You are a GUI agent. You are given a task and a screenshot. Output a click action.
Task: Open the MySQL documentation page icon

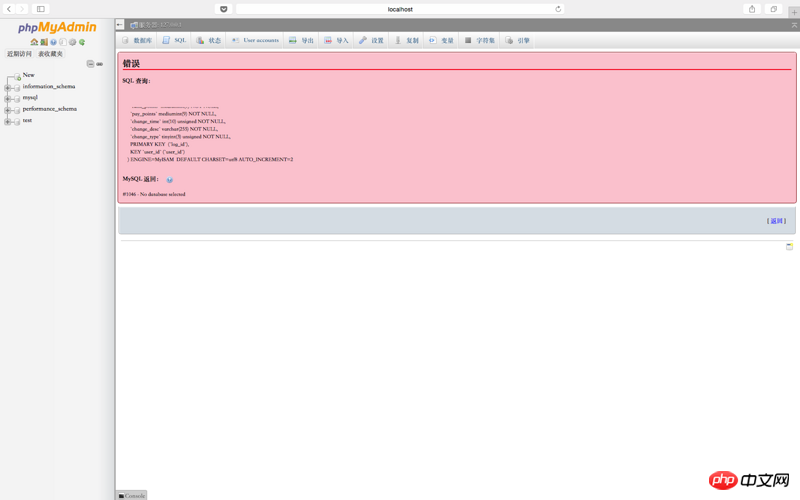pyautogui.click(x=63, y=42)
